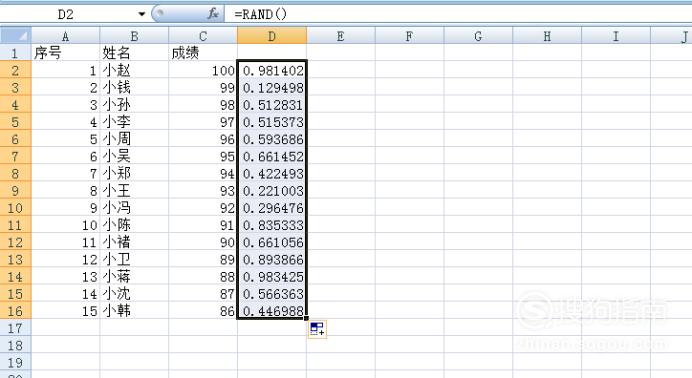Select column G header
Screen dimensions: 692x378
(x=478, y=36)
